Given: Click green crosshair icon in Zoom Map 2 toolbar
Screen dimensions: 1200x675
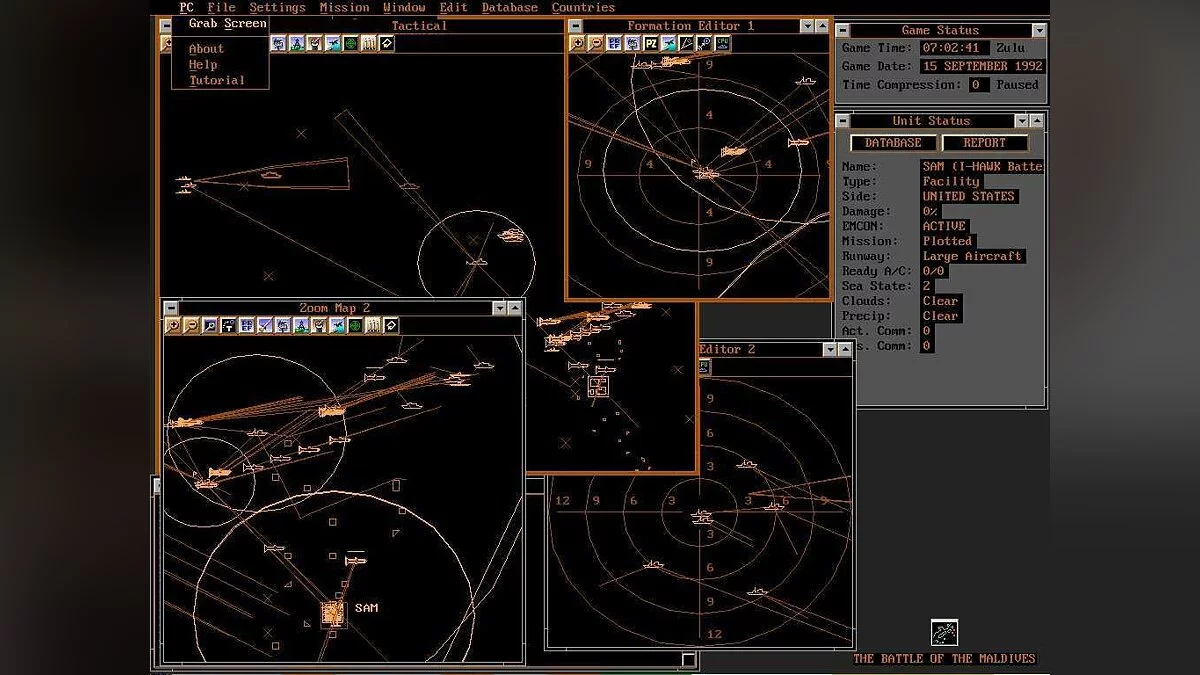Looking at the screenshot, I should (x=355, y=325).
